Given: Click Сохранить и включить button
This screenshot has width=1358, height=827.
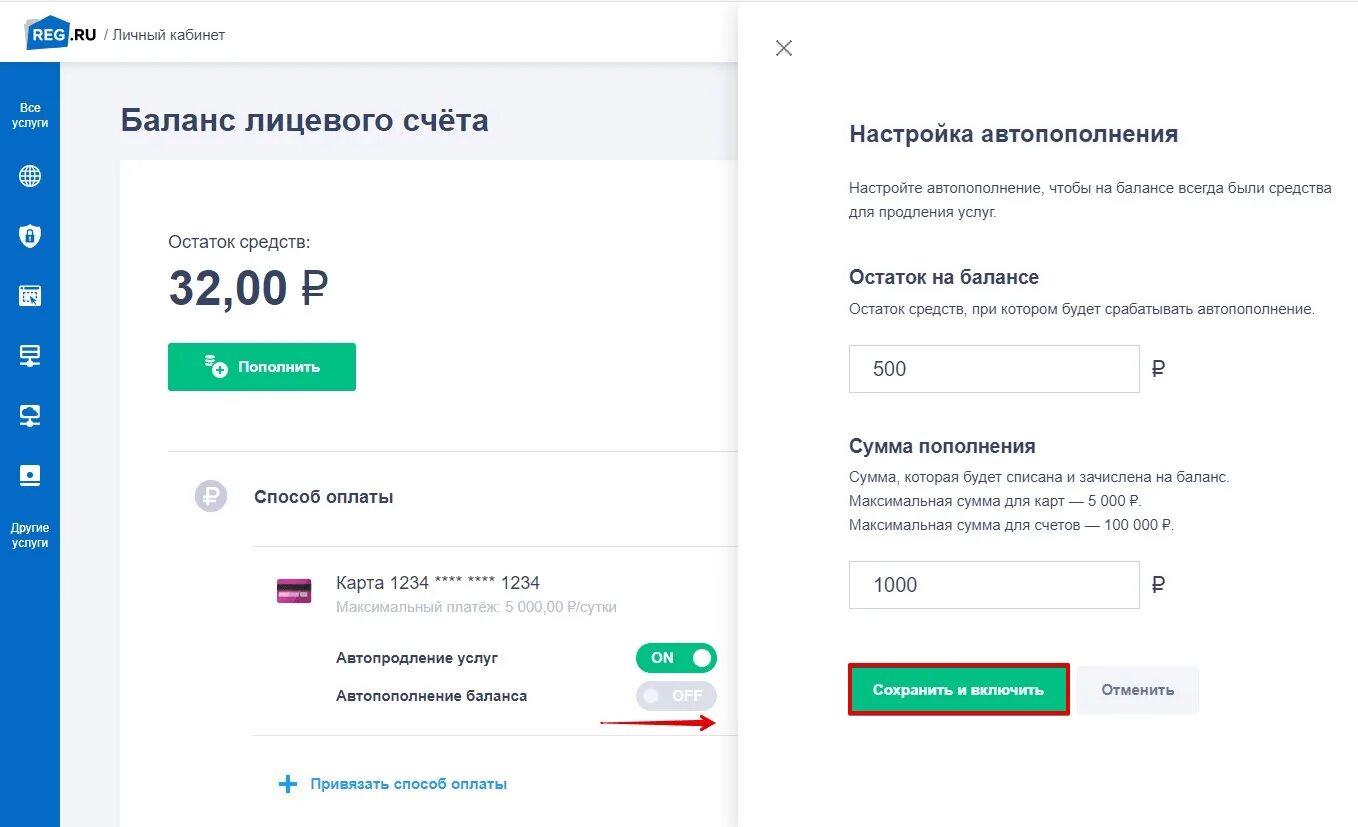Looking at the screenshot, I should coord(958,690).
